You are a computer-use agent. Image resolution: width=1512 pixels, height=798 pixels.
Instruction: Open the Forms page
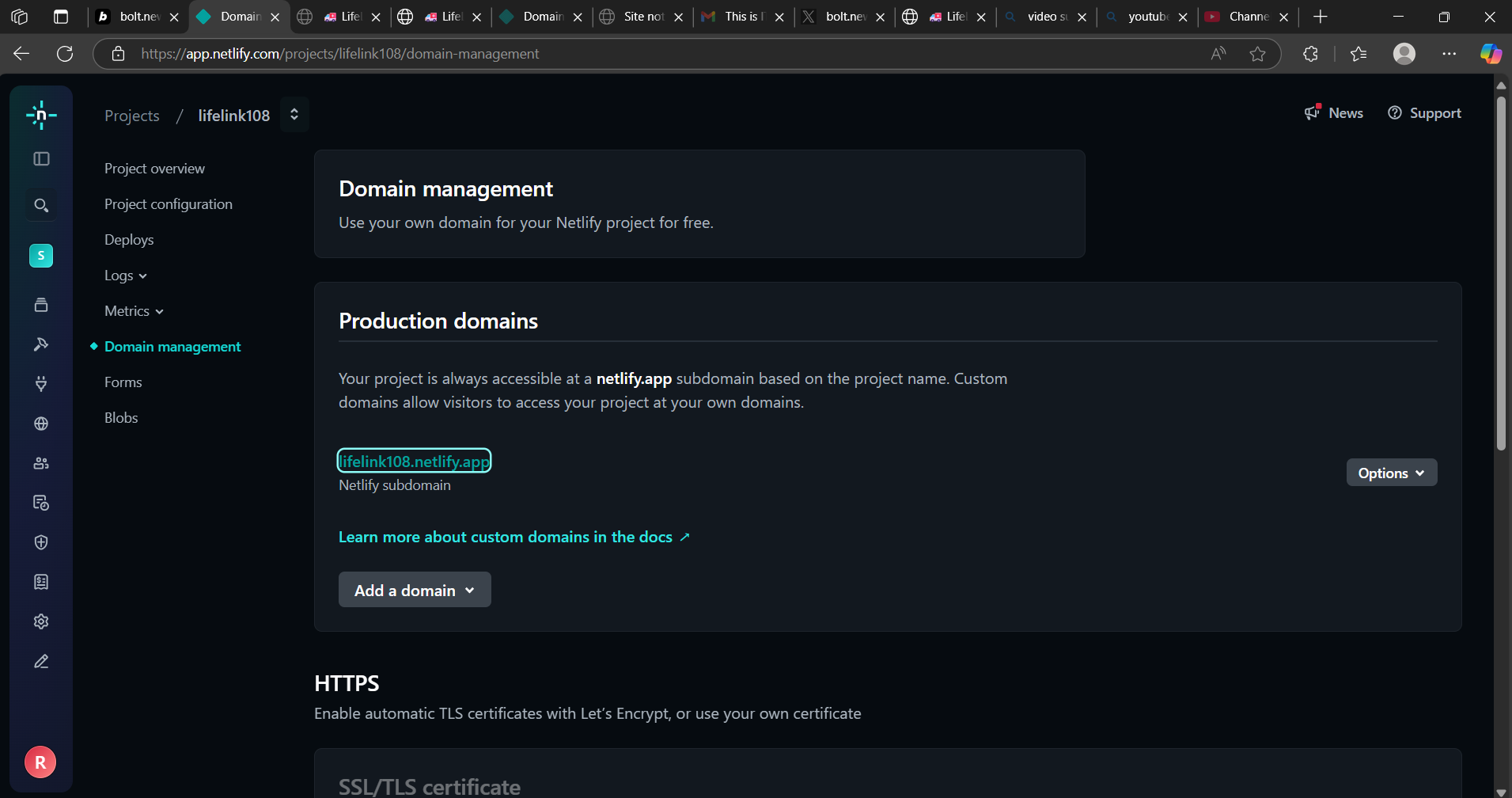click(123, 382)
